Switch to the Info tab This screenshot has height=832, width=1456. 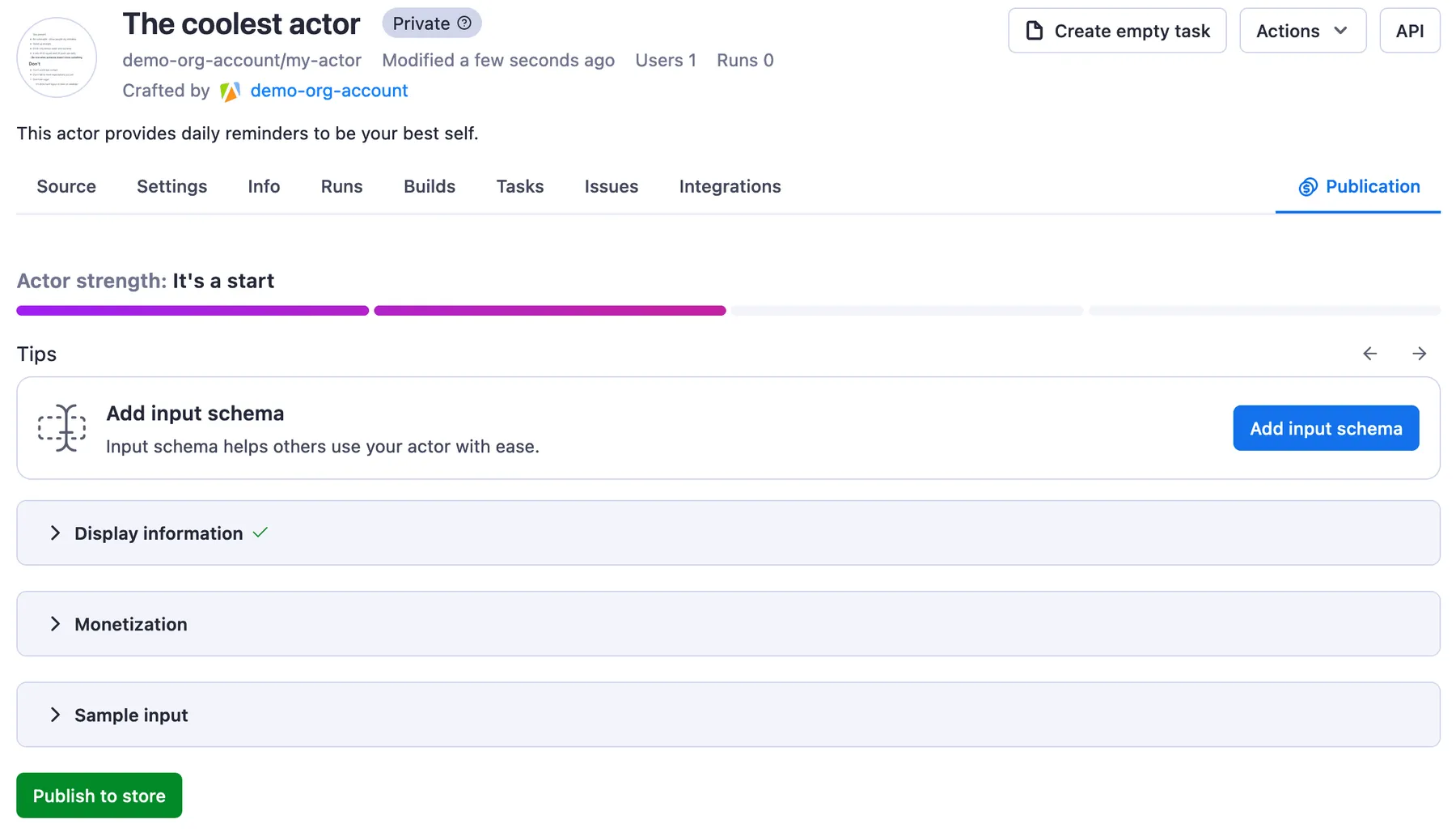click(264, 187)
